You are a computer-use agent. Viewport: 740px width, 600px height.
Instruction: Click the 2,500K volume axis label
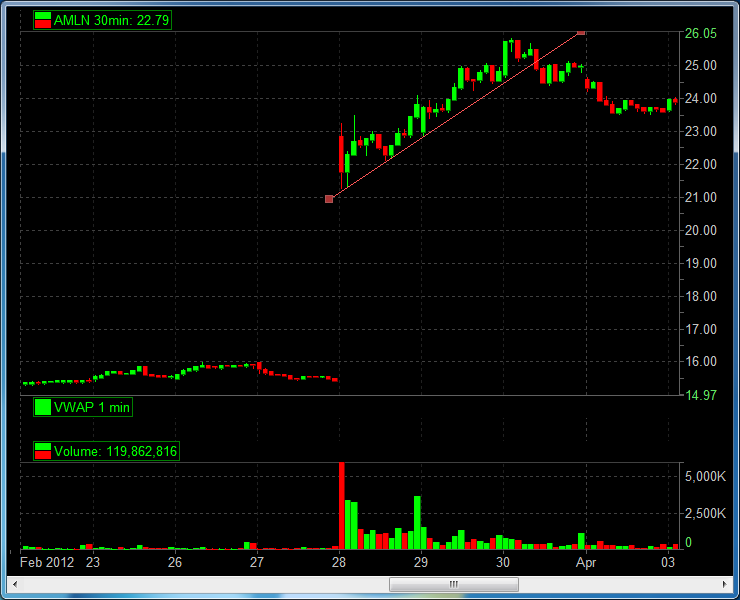click(705, 514)
